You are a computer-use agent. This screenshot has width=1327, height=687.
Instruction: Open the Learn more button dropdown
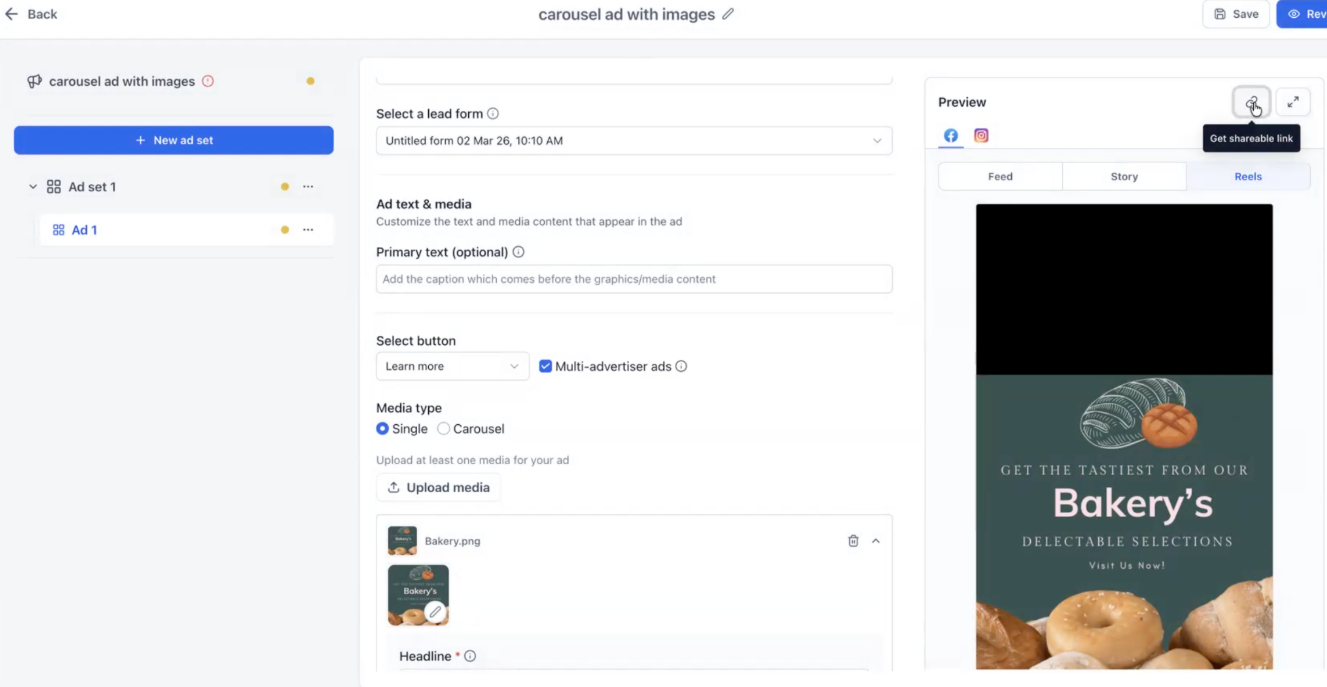tap(452, 366)
